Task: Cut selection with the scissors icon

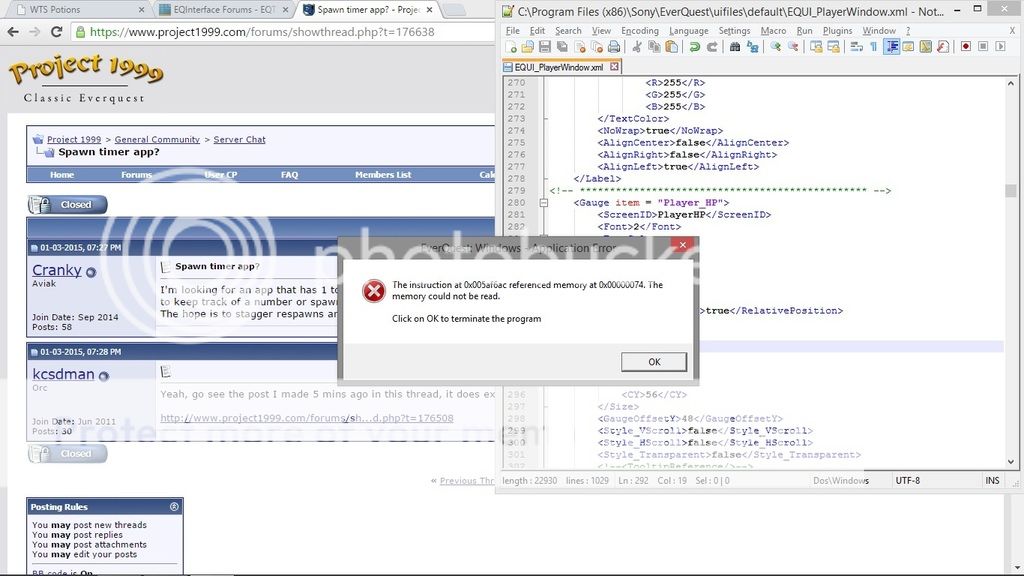Action: pos(637,47)
